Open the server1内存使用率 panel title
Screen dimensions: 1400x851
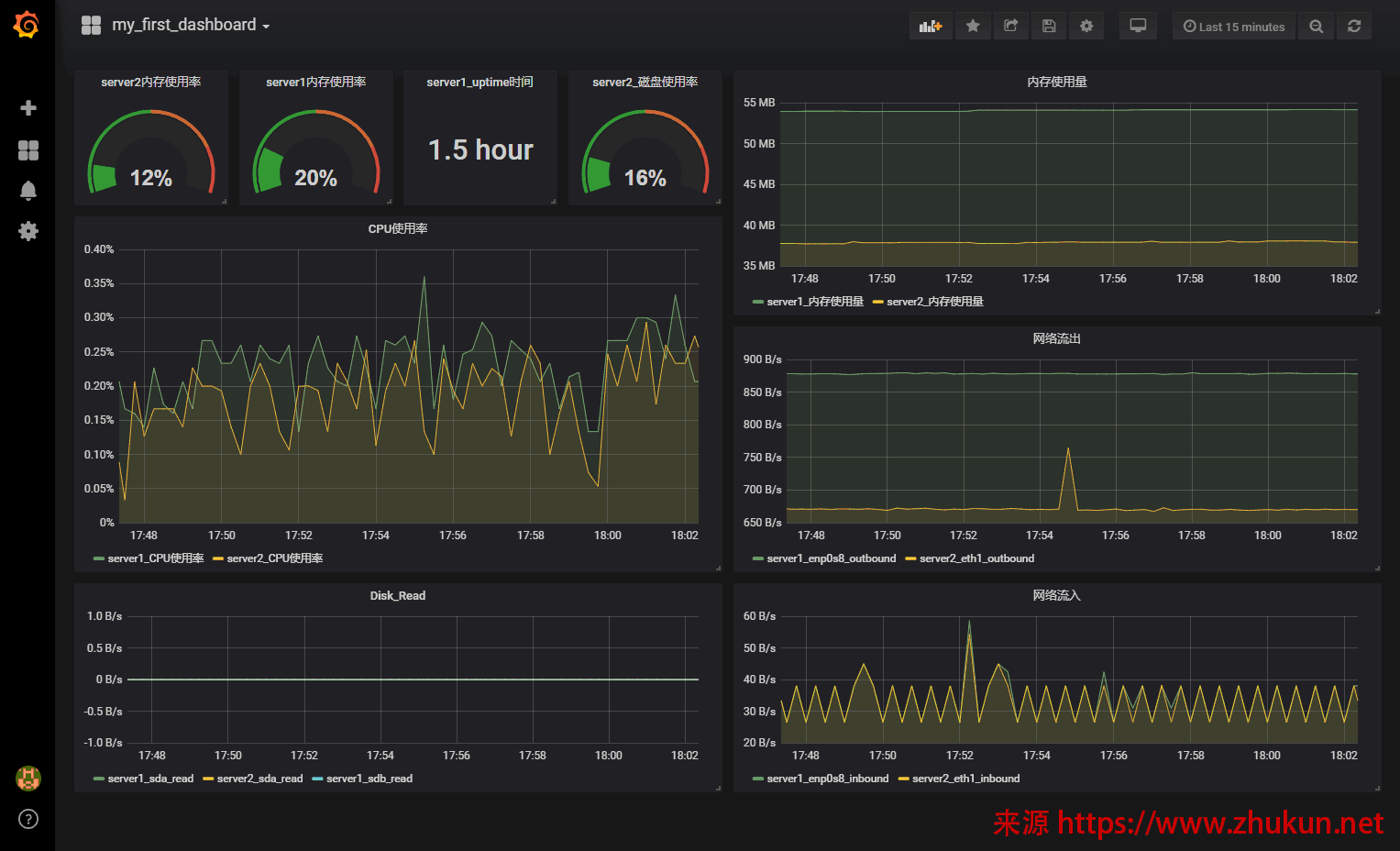tap(316, 82)
